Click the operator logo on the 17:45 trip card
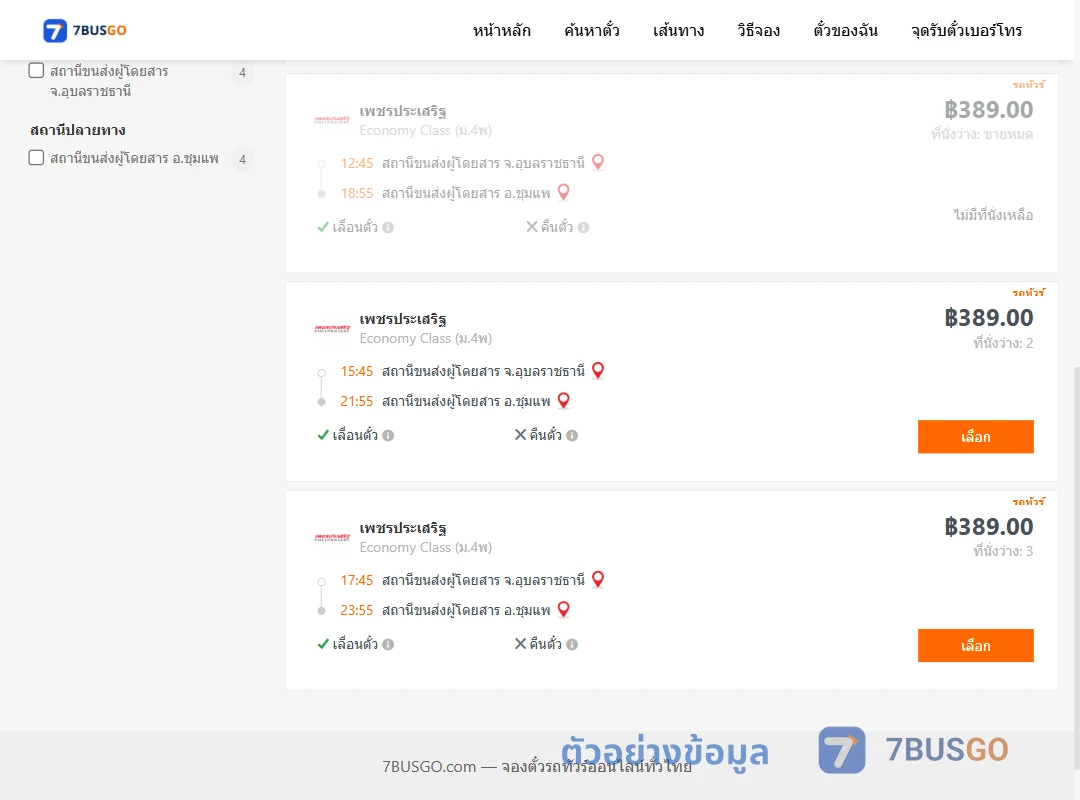 (x=332, y=537)
